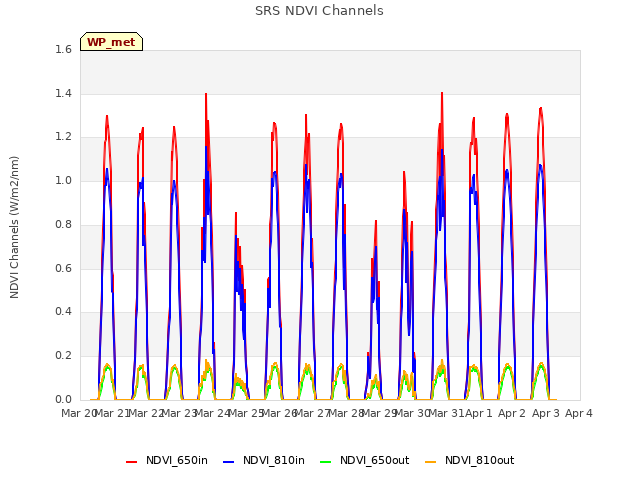Click the orange NDVI_810out legend swatch
Image resolution: width=640 pixels, height=480 pixels.
point(430,461)
